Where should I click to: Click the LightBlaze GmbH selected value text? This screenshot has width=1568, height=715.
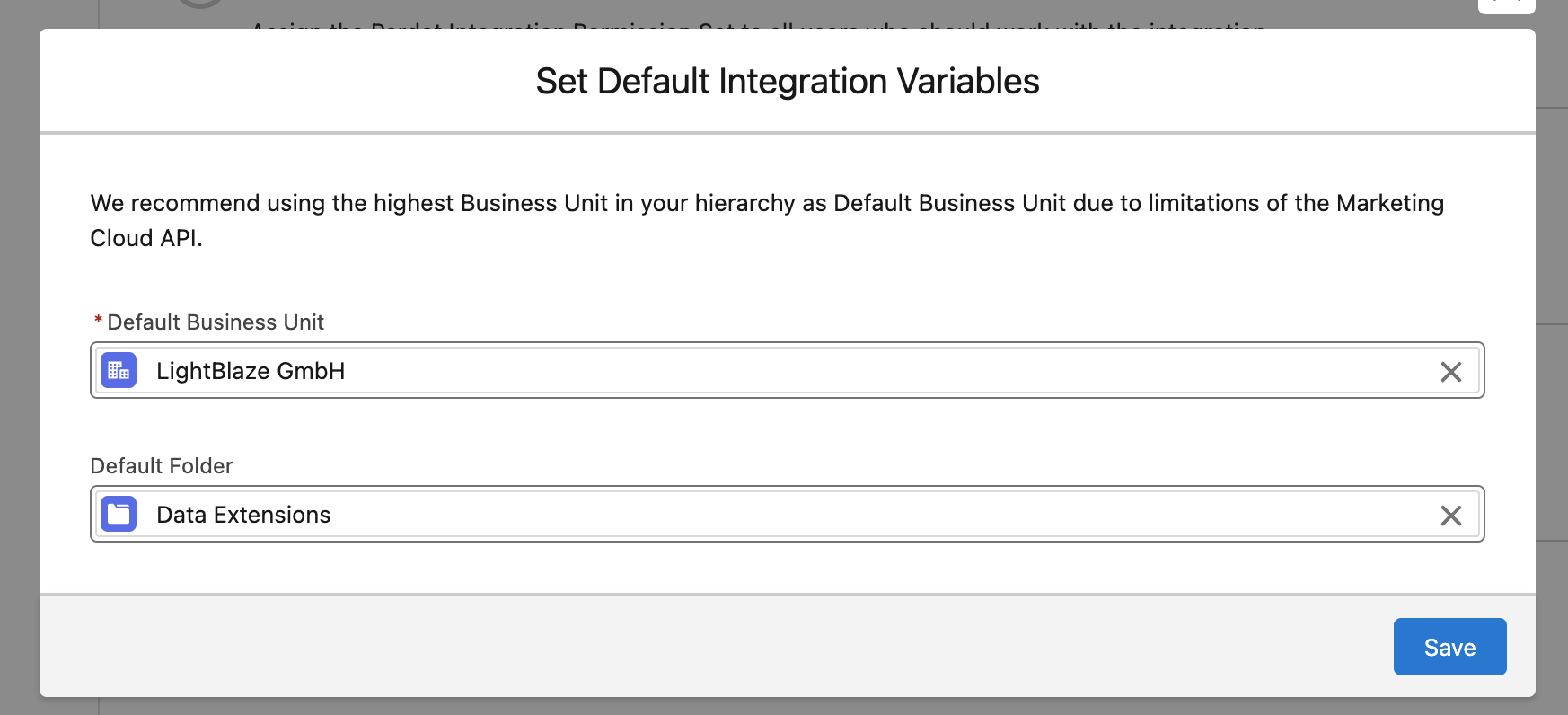251,371
